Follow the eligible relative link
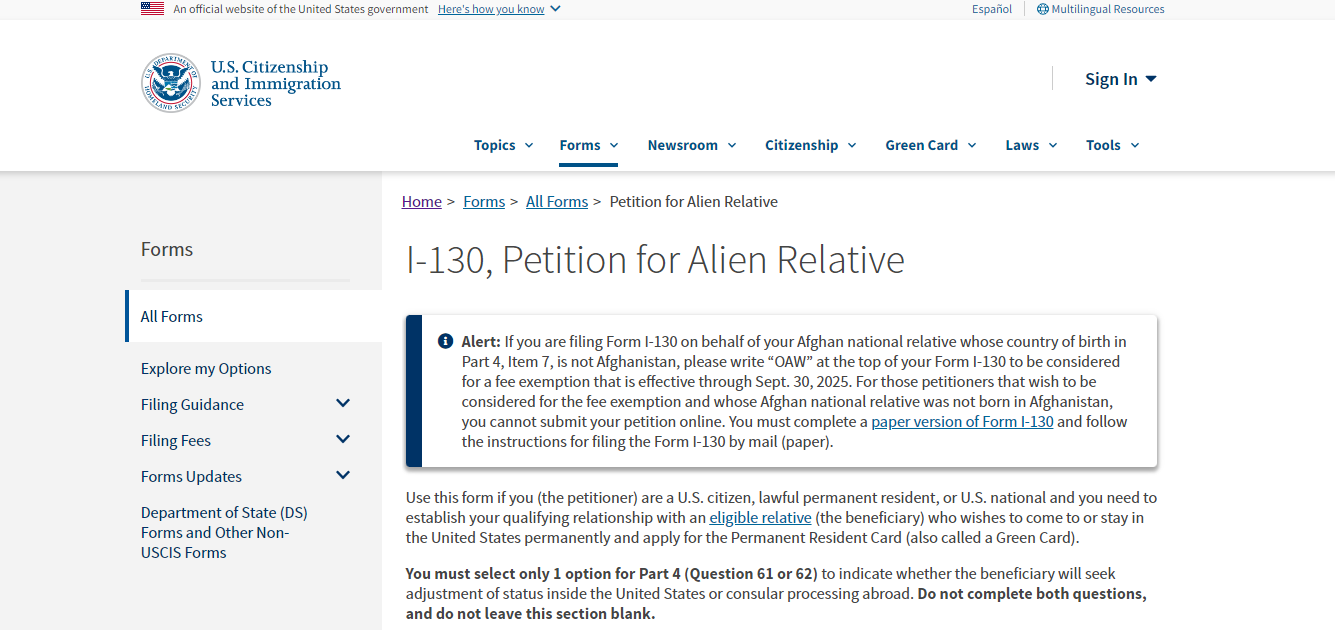Screen dimensions: 1335x630 click(x=760, y=517)
